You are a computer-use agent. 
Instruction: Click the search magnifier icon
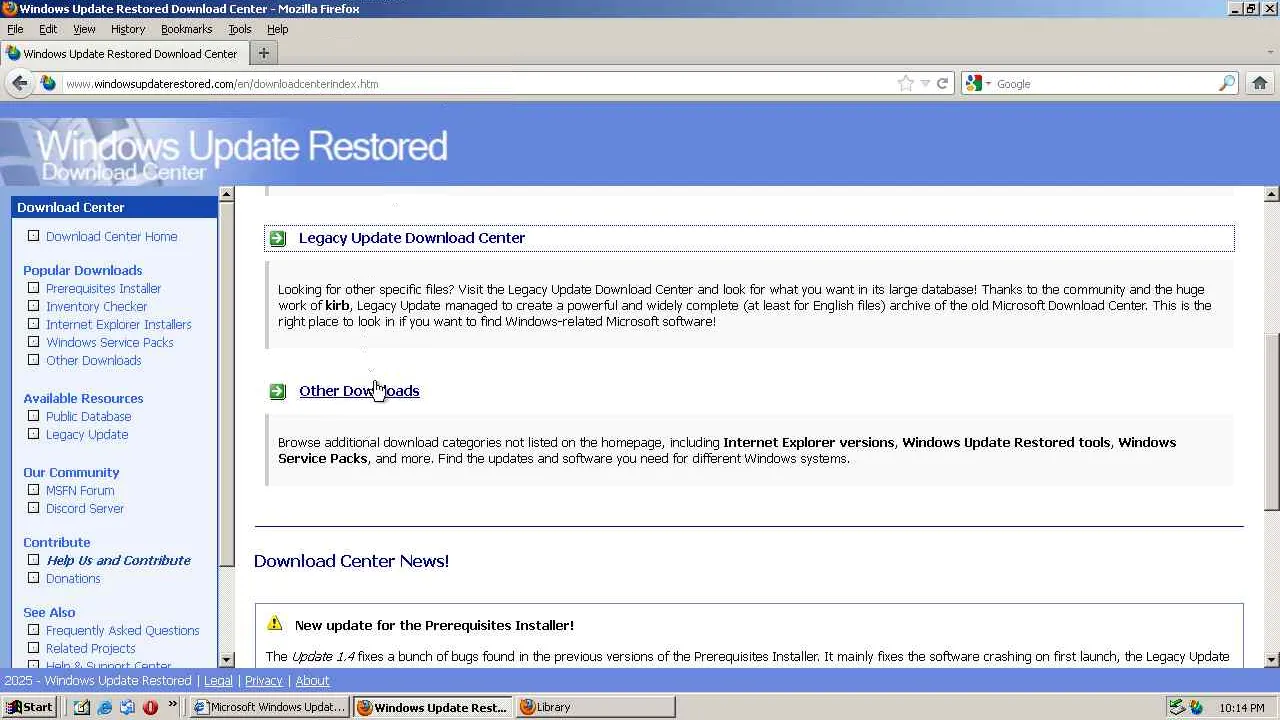1227,83
